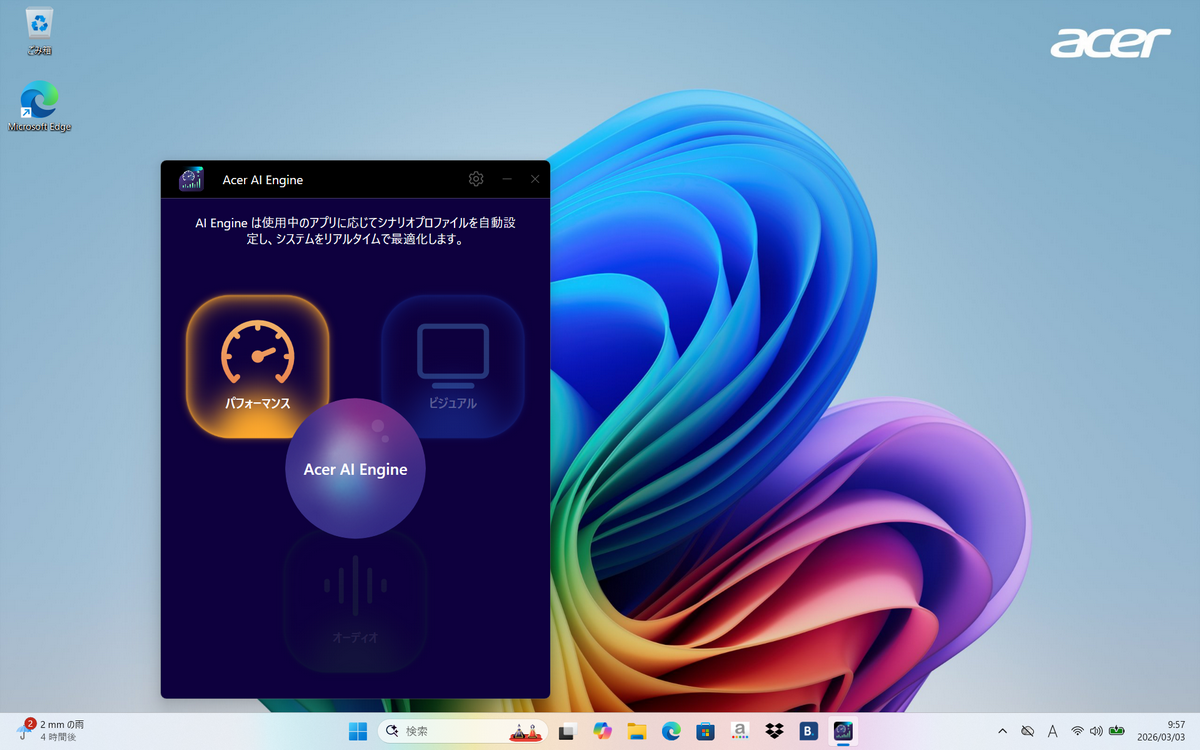Click the volume speaker tray icon
This screenshot has height=750, width=1200.
pos(1096,731)
